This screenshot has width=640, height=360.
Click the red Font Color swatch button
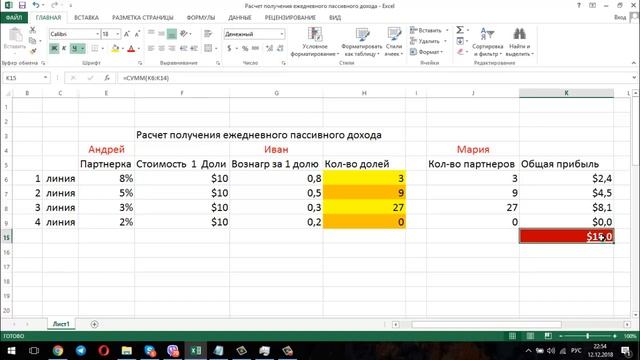(131, 49)
